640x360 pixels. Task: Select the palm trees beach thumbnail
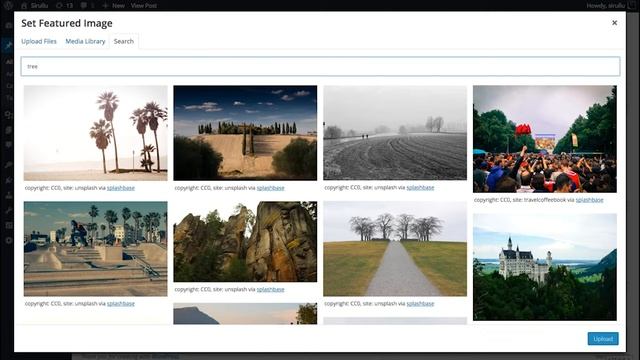point(96,133)
